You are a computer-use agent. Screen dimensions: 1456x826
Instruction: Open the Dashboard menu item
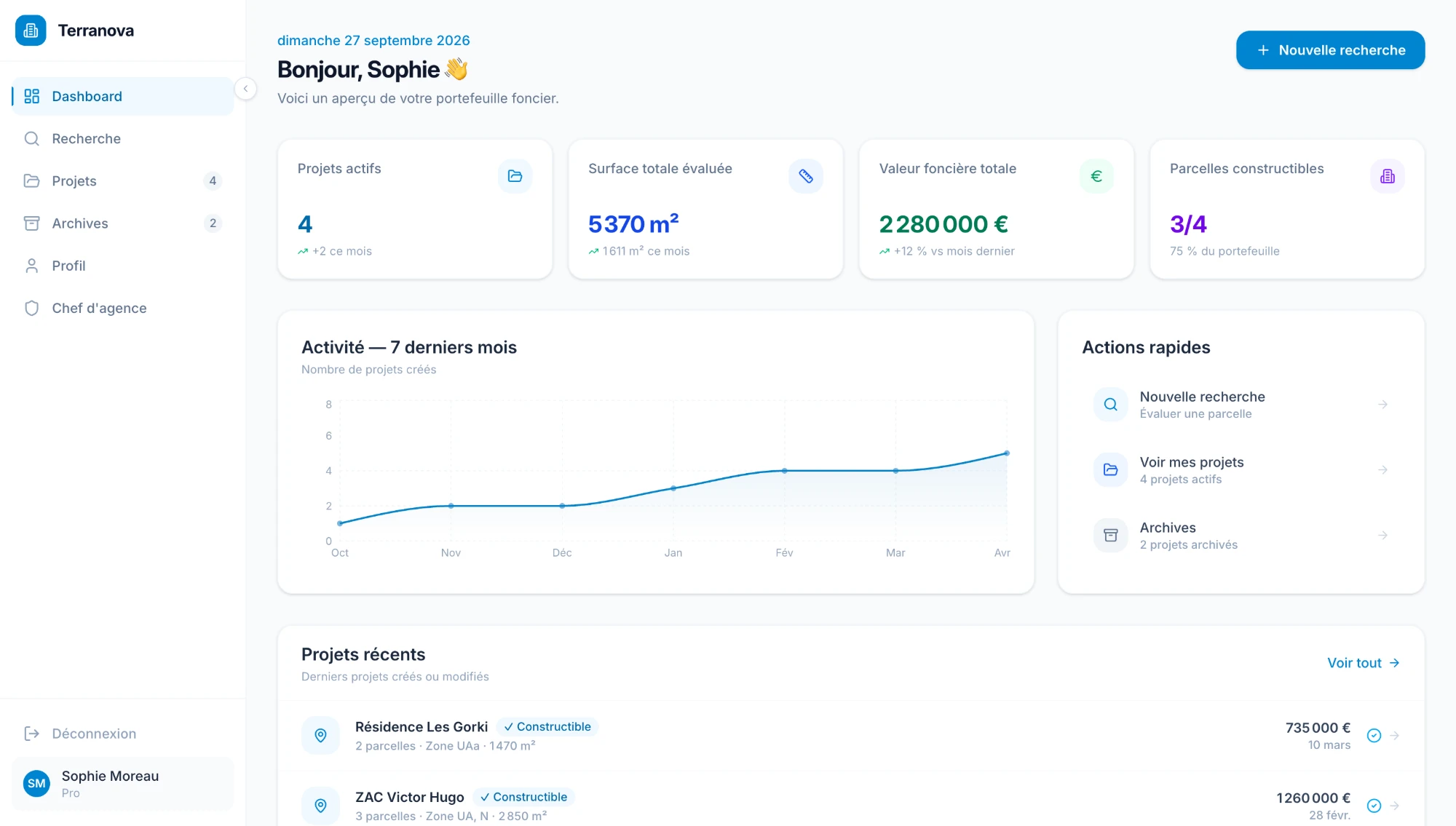tap(122, 96)
